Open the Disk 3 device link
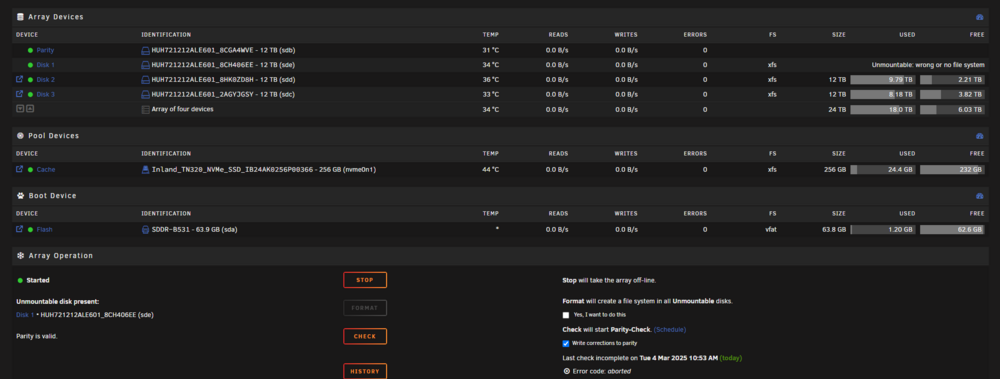Screen dimensions: 1000x379 tap(45, 94)
